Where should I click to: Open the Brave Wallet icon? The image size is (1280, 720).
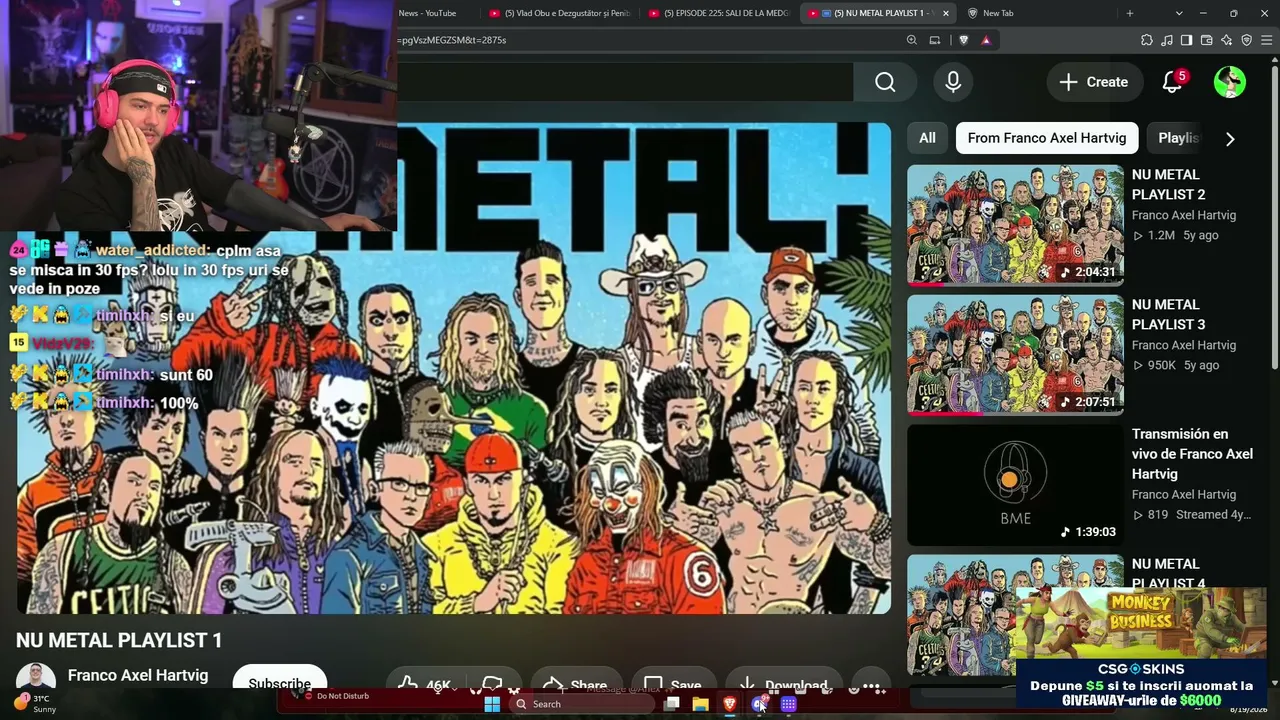(x=1206, y=40)
